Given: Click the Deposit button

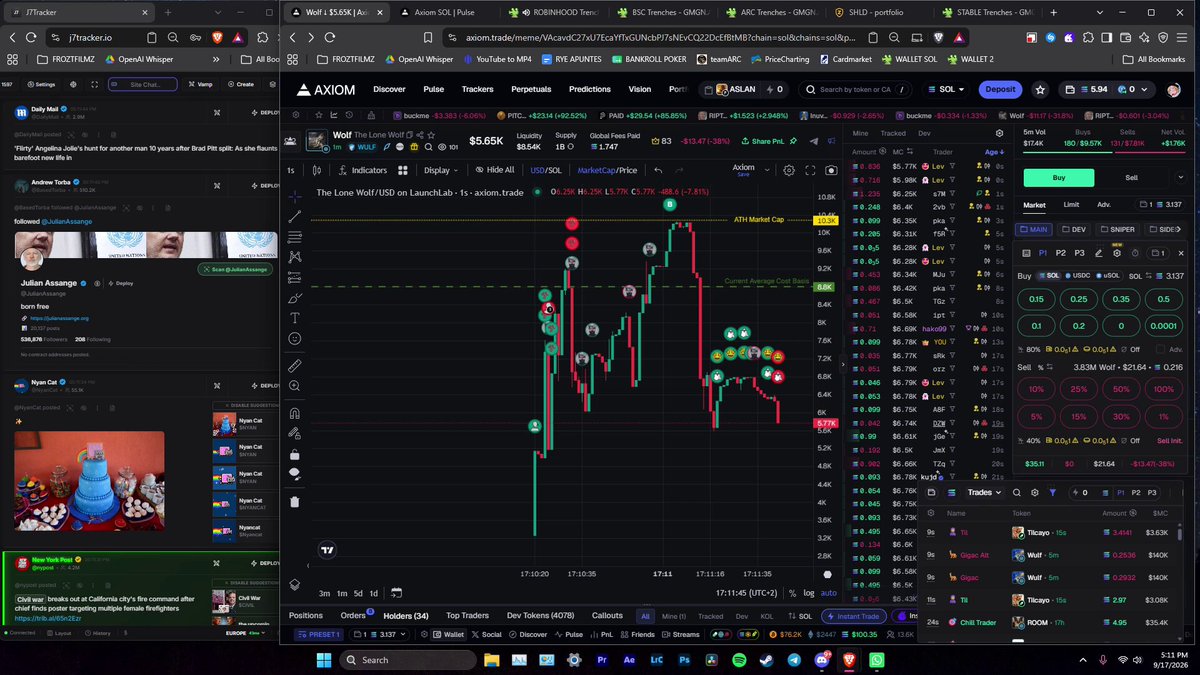Looking at the screenshot, I should point(1000,89).
